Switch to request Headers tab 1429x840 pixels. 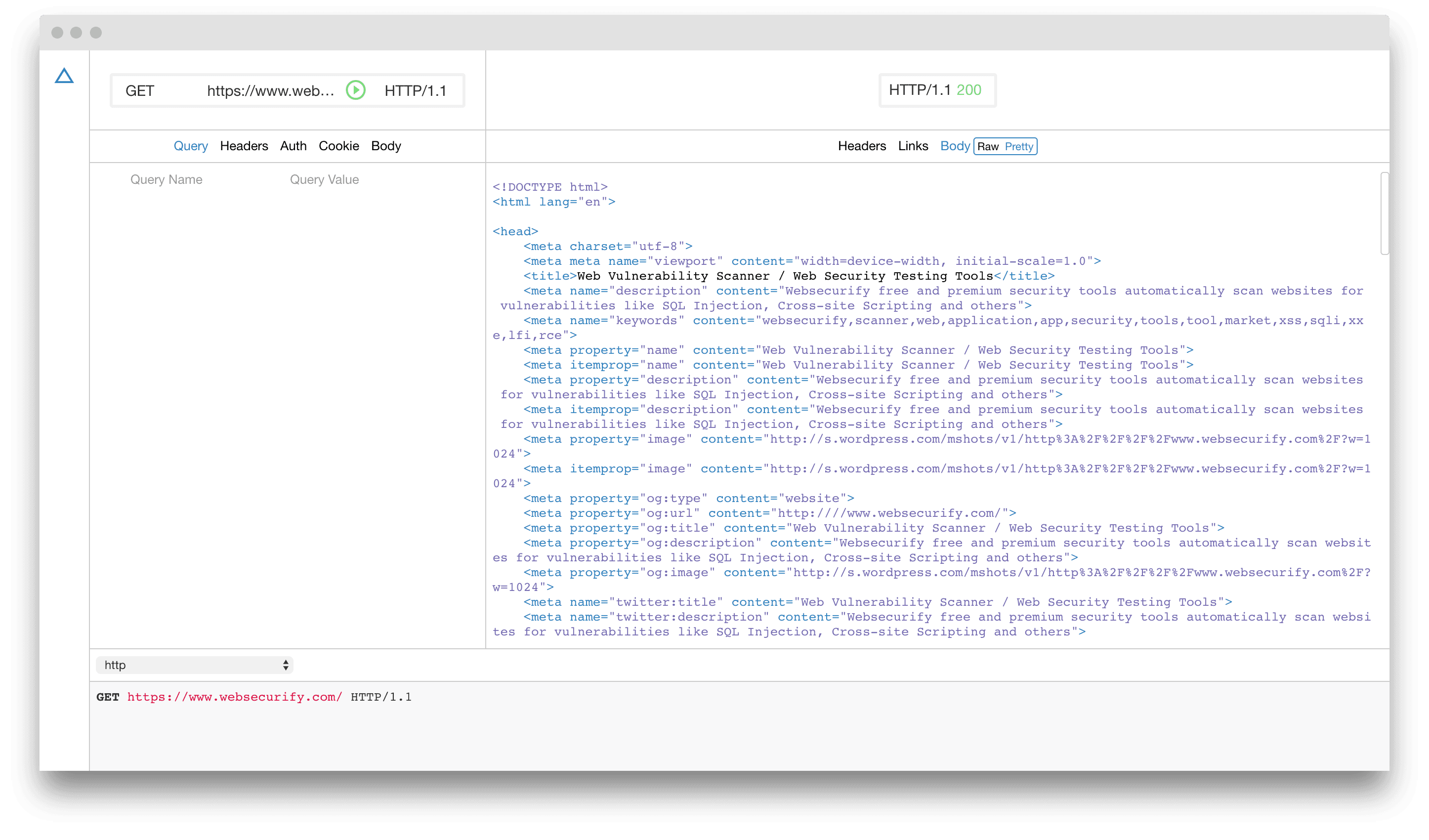coord(244,146)
